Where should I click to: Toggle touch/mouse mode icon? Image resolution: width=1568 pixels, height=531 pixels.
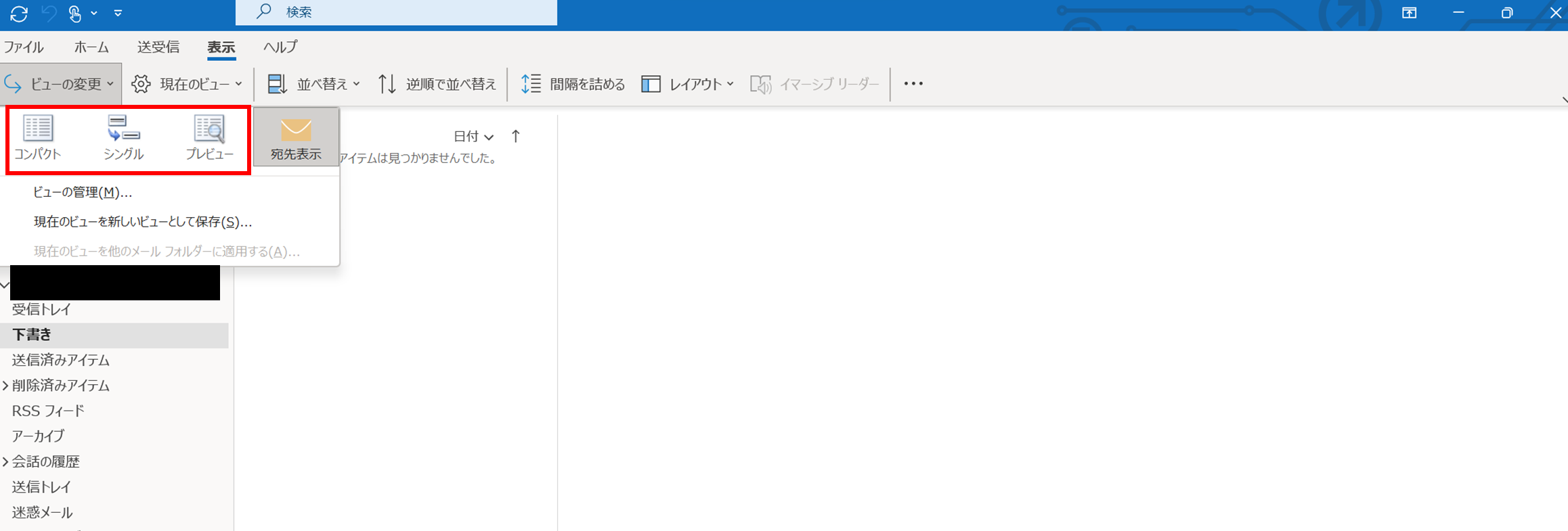tap(75, 13)
